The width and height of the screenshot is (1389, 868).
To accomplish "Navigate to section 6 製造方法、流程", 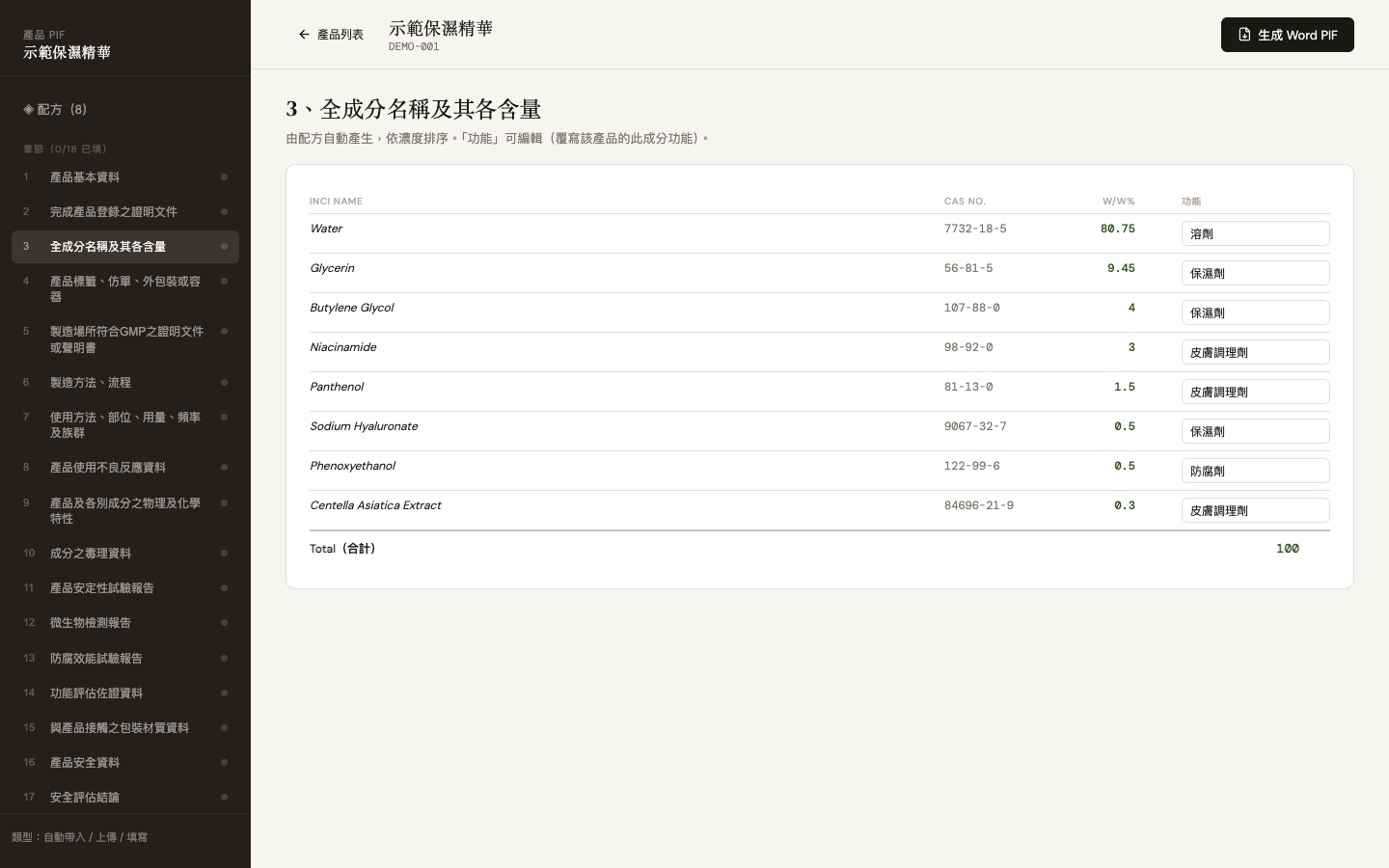I will tap(125, 383).
